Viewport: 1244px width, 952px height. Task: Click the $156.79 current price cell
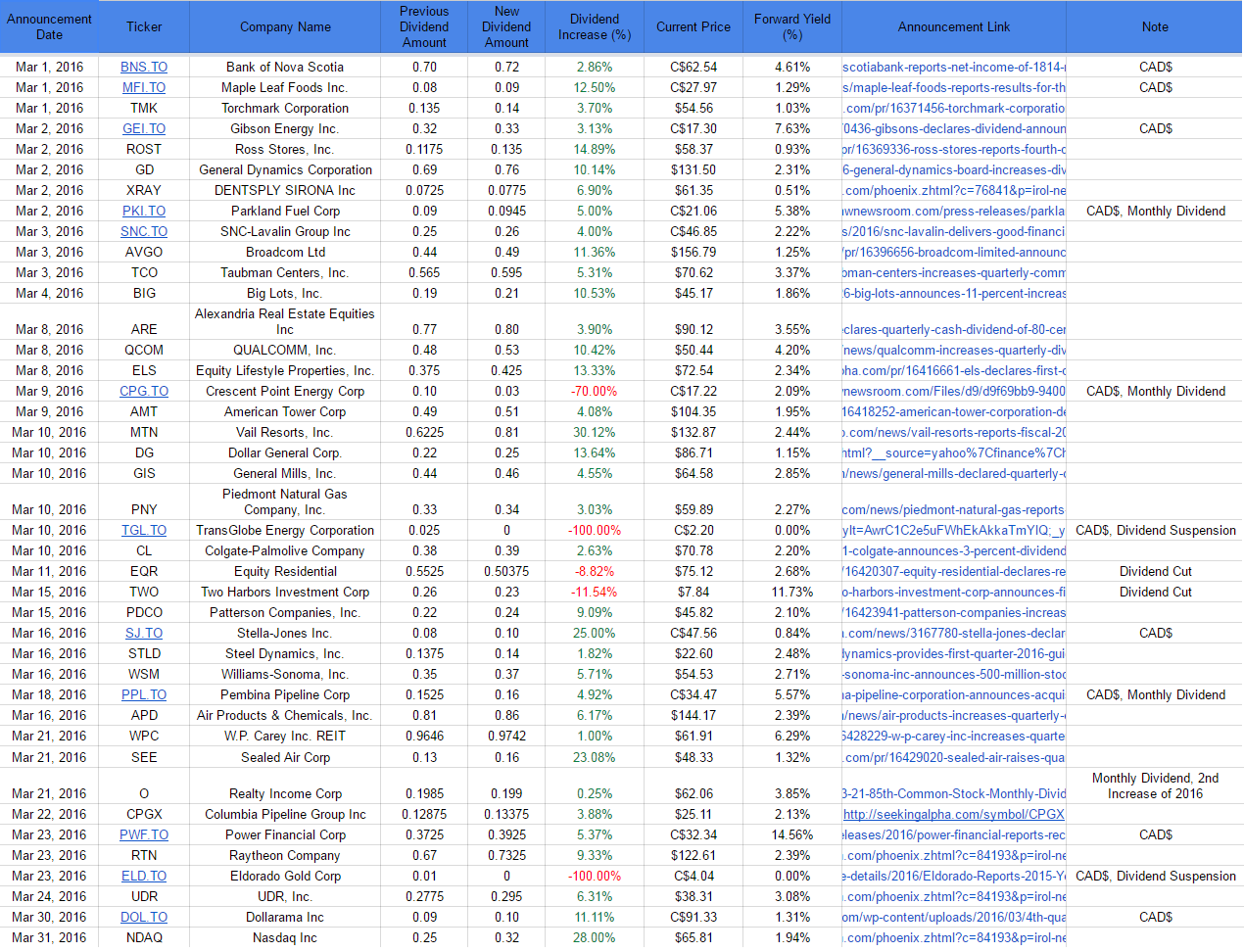pyautogui.click(x=694, y=252)
